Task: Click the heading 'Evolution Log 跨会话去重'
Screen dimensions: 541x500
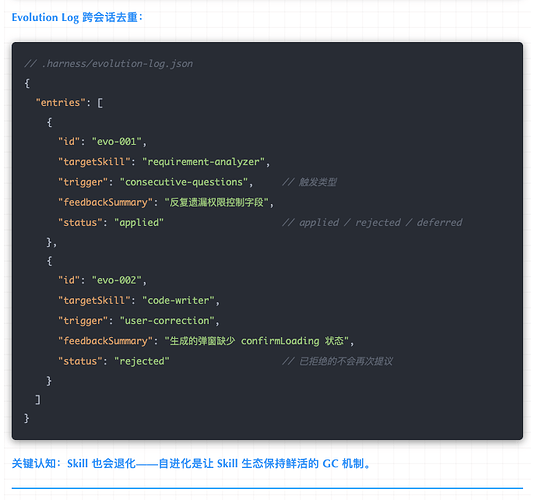Action: coord(77,17)
